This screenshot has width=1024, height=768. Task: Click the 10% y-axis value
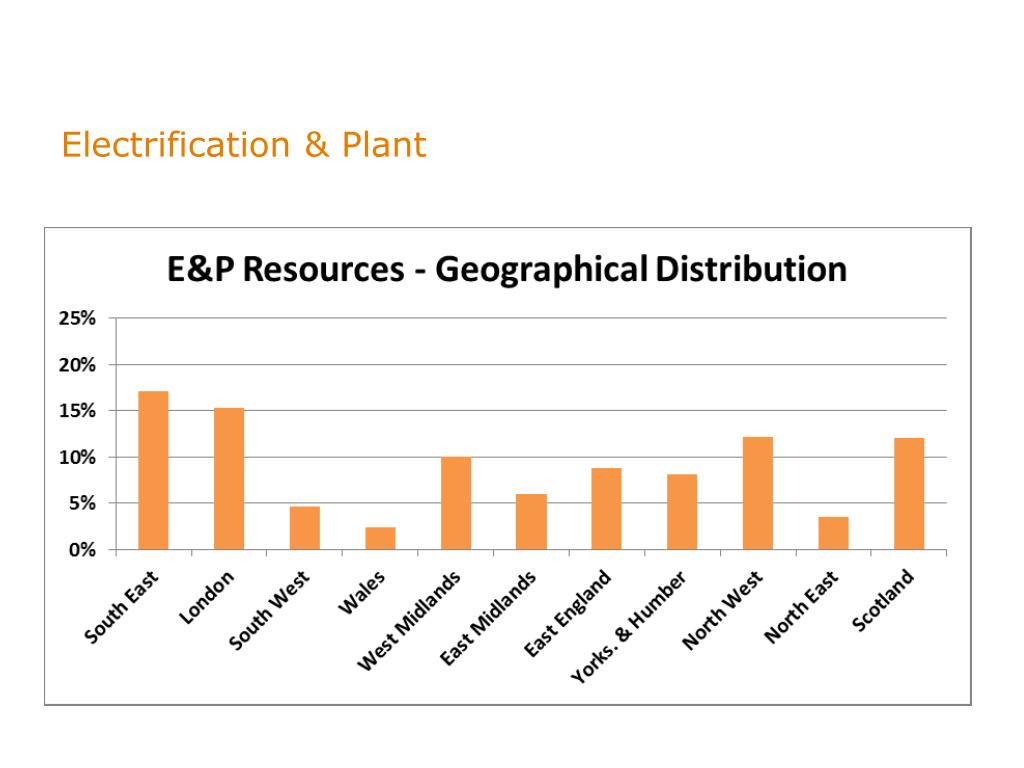tap(77, 458)
